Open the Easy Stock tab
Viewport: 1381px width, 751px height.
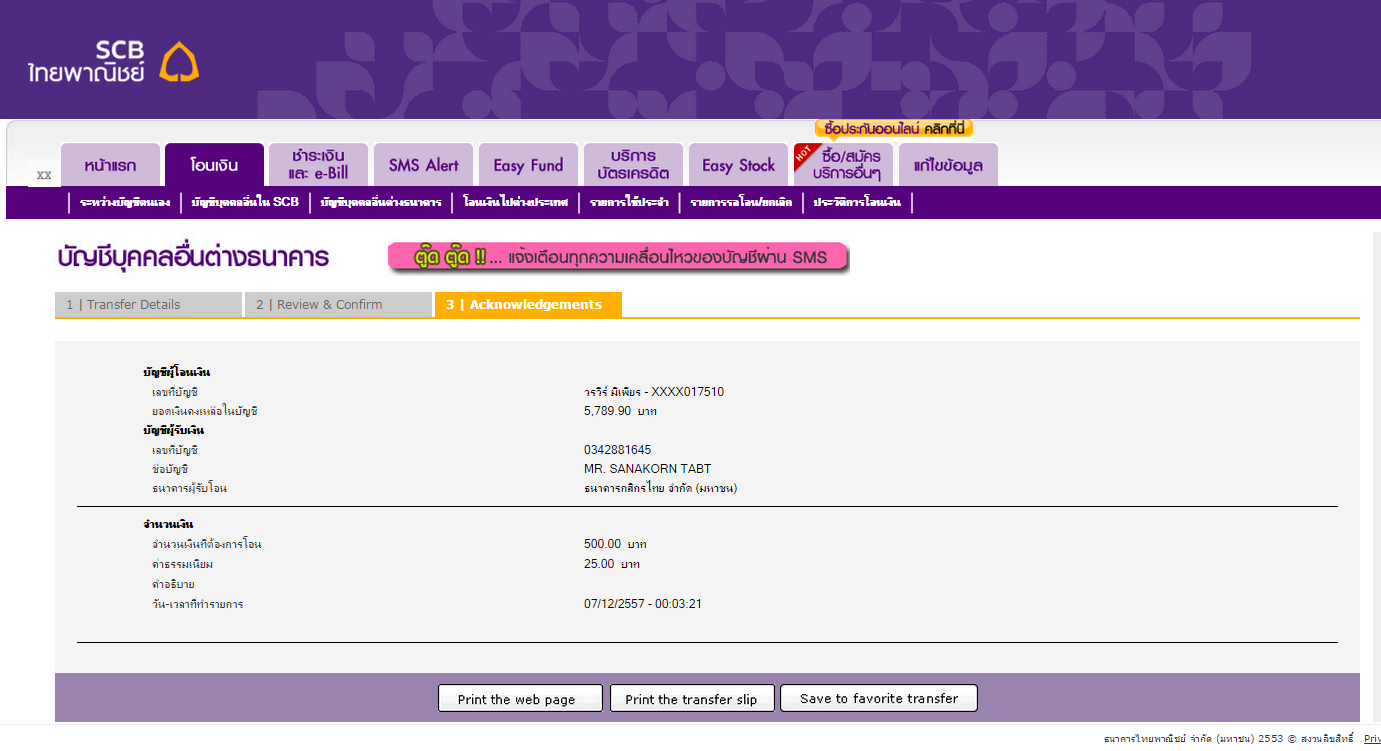click(738, 165)
